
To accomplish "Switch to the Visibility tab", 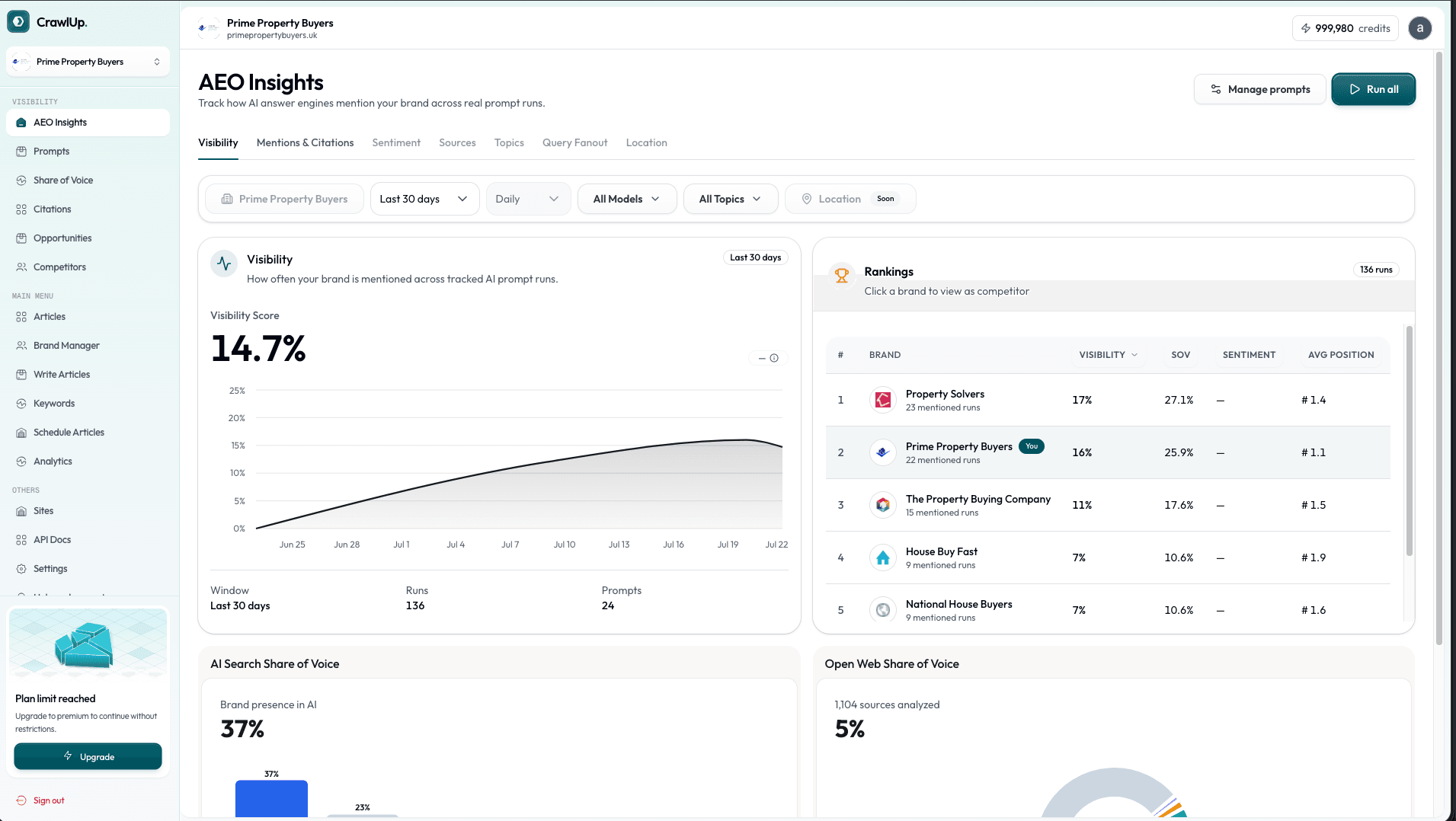I will [218, 143].
